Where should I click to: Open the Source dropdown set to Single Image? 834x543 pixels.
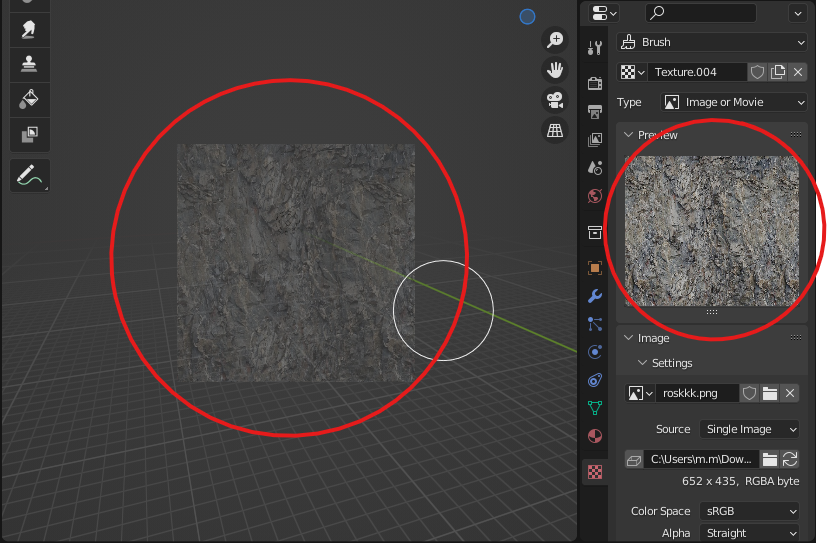[x=749, y=429]
